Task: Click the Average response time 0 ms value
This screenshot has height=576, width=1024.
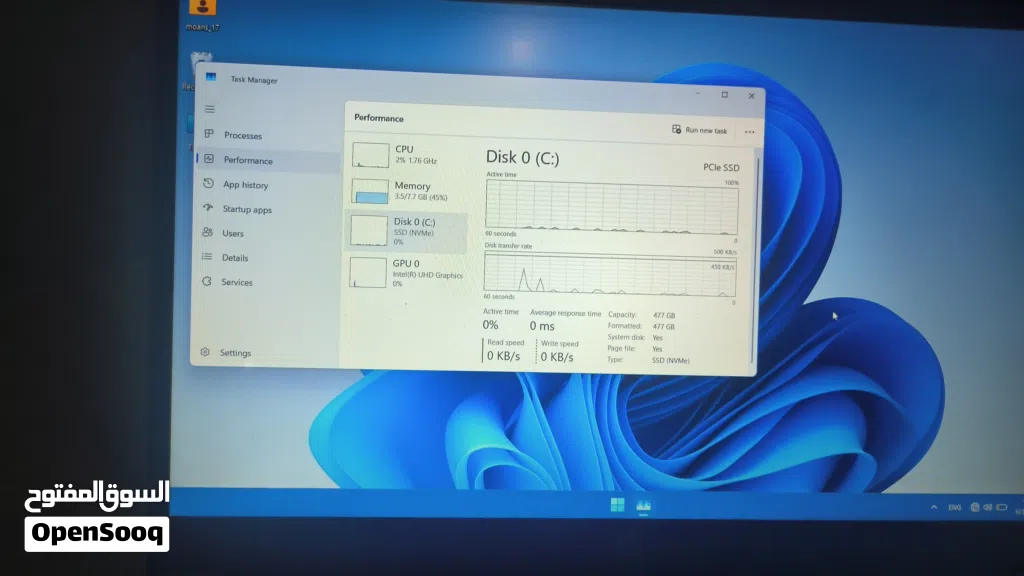Action: [x=542, y=326]
